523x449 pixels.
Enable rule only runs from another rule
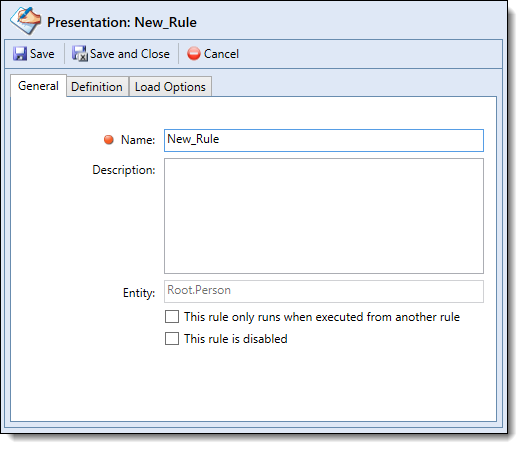click(x=172, y=317)
